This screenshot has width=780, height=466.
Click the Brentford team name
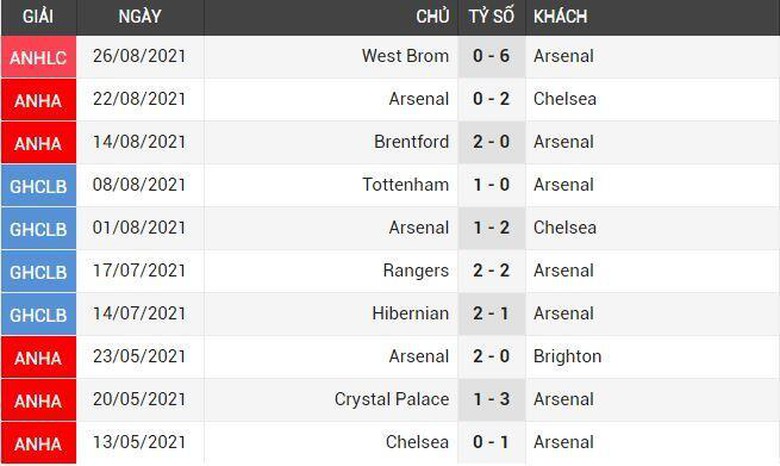pos(411,142)
